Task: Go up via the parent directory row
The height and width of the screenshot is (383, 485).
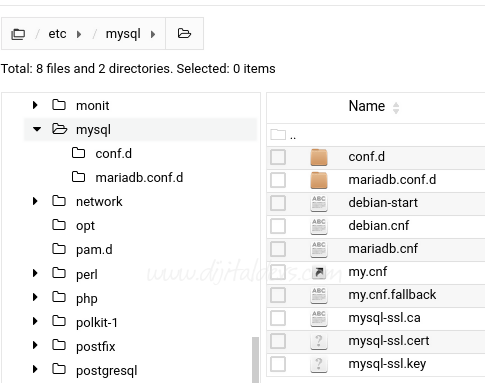Action: click(x=376, y=135)
